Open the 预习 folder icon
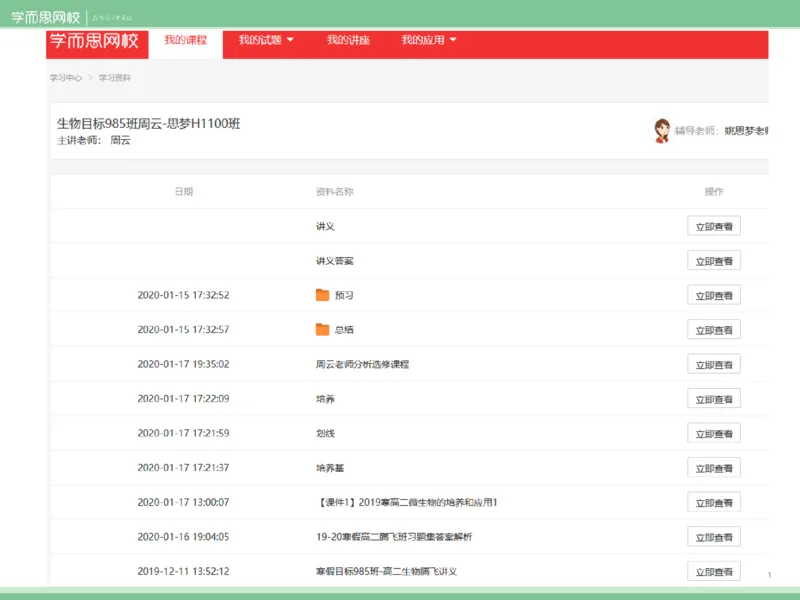 (322, 295)
